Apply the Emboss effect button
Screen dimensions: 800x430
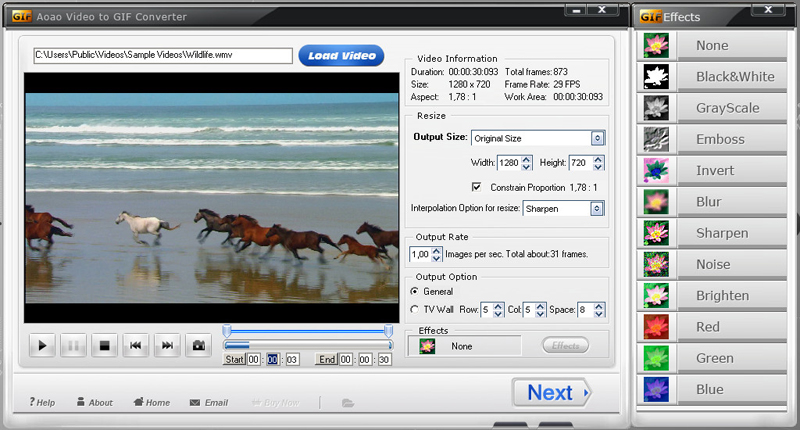[732, 139]
